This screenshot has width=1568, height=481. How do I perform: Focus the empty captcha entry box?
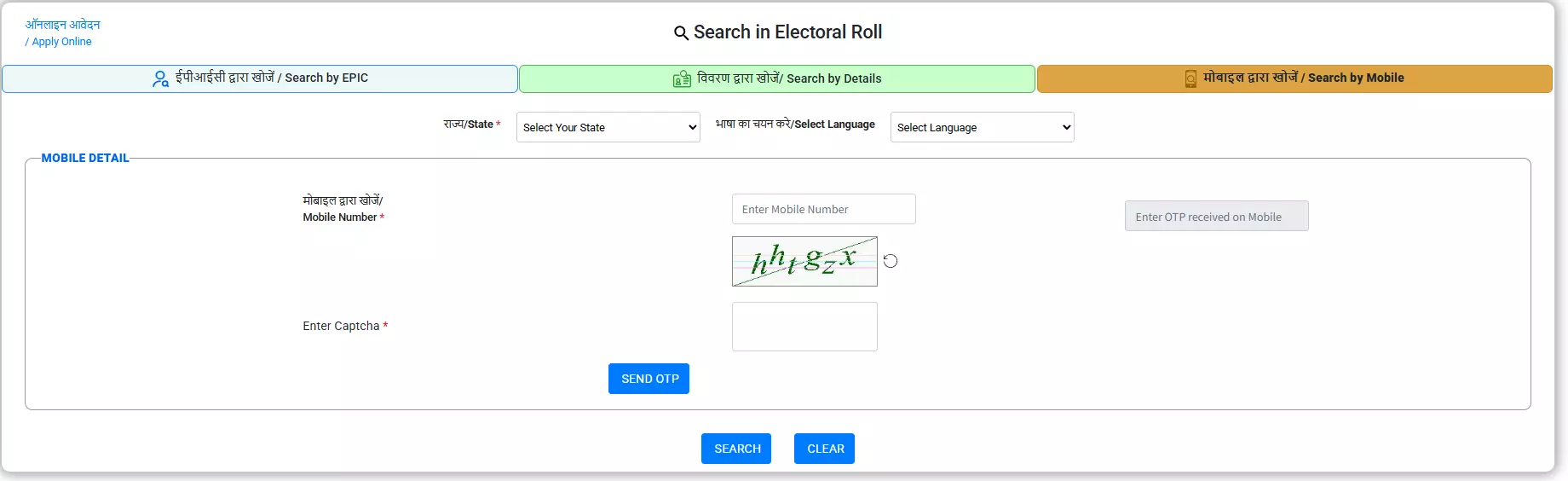coord(804,327)
